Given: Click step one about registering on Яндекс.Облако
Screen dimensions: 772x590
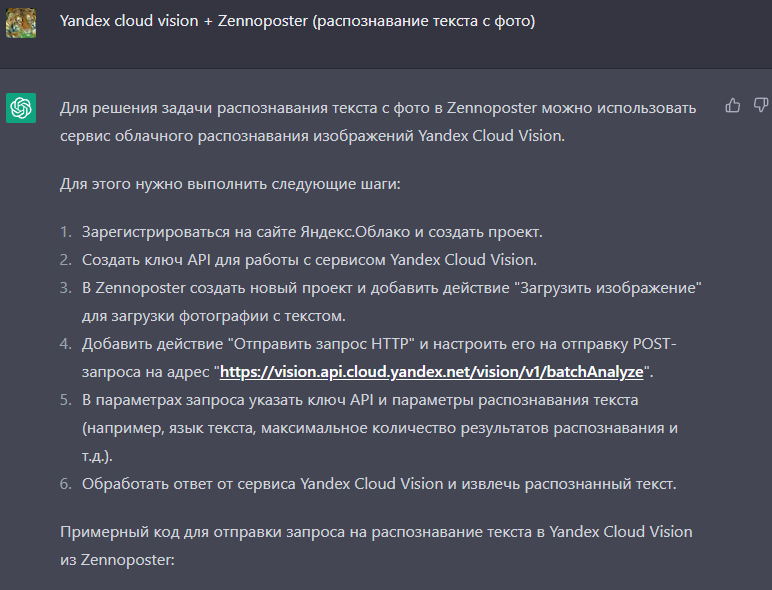Looking at the screenshot, I should [312, 232].
